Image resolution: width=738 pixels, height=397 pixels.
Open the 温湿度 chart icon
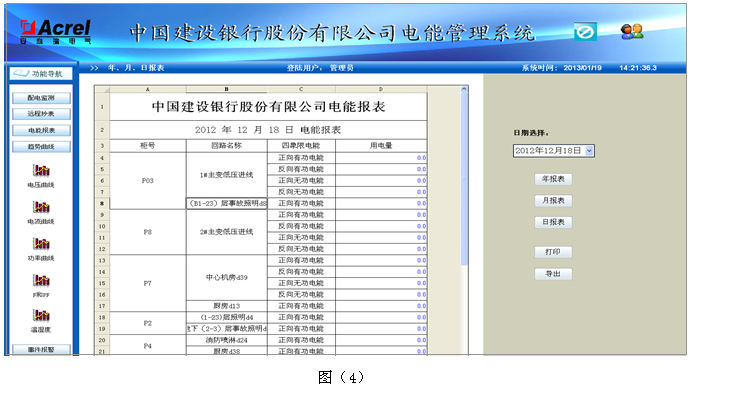[x=41, y=315]
